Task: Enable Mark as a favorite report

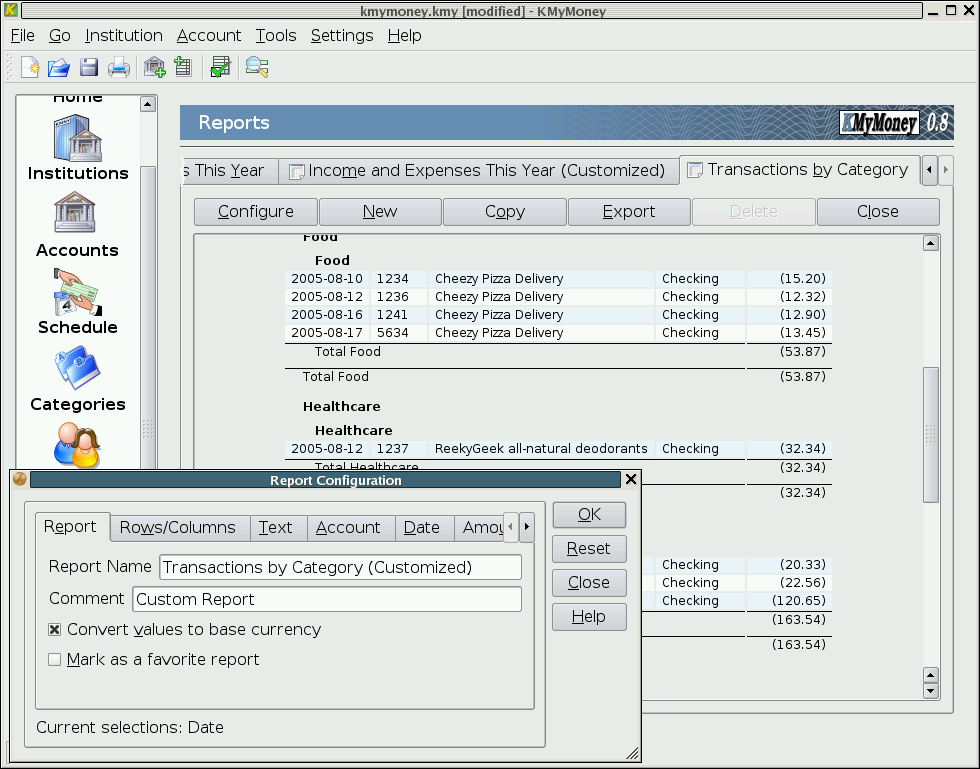Action: click(x=55, y=660)
